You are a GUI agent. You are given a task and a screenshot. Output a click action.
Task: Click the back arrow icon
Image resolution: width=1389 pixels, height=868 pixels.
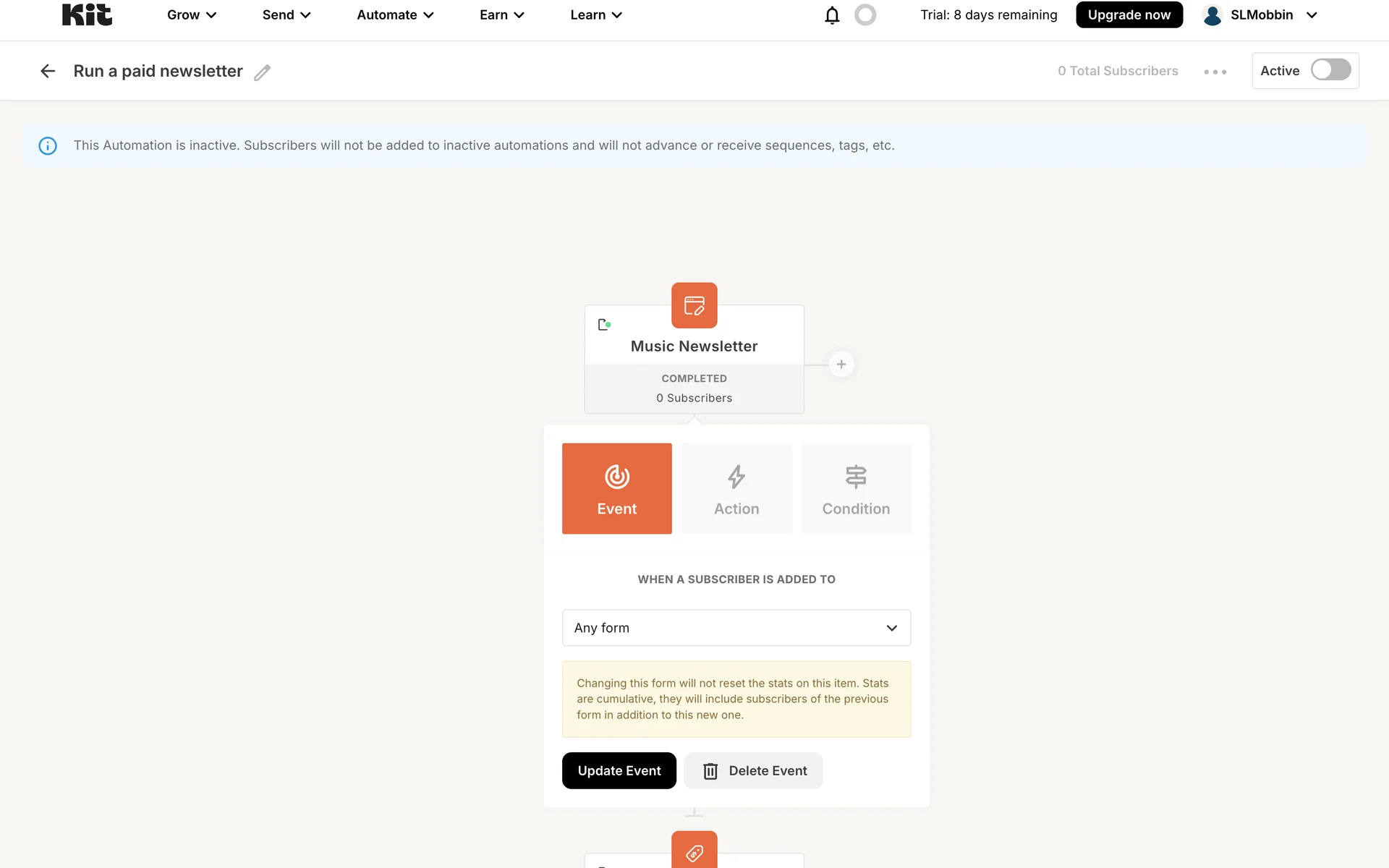click(48, 71)
